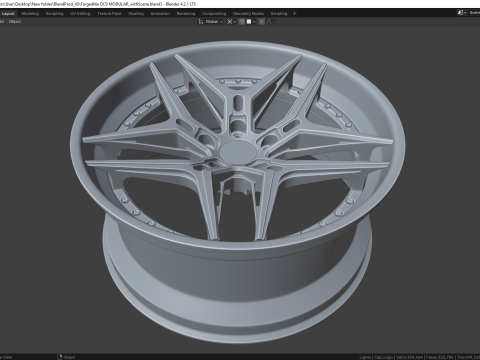480x360 pixels.
Task: Open the Geometry Nodes workspace
Action: point(248,14)
